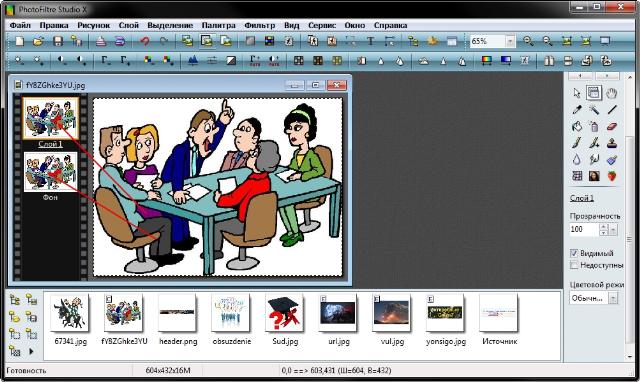Screen dimensions: 640x382
Task: Click the Print icon in the toolbar
Action: (100, 41)
